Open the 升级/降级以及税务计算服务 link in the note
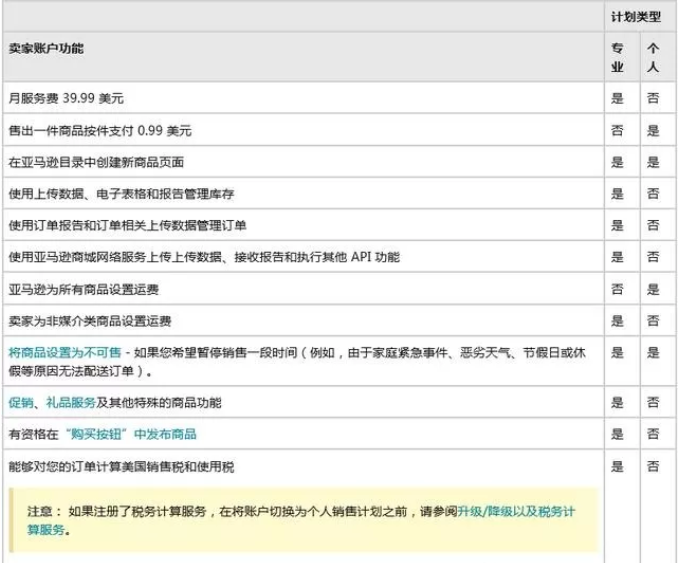This screenshot has height=563, width=681. (x=301, y=520)
